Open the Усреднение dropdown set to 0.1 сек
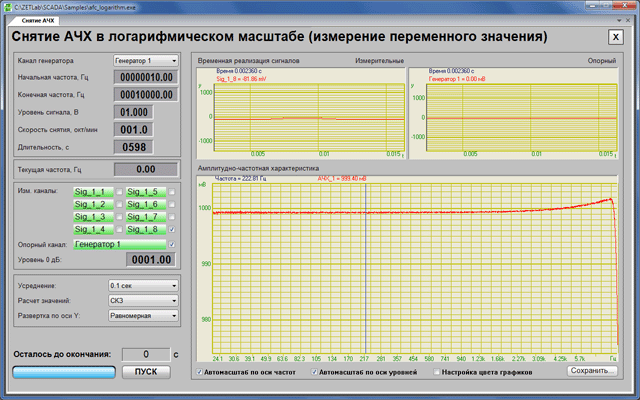 click(x=143, y=286)
